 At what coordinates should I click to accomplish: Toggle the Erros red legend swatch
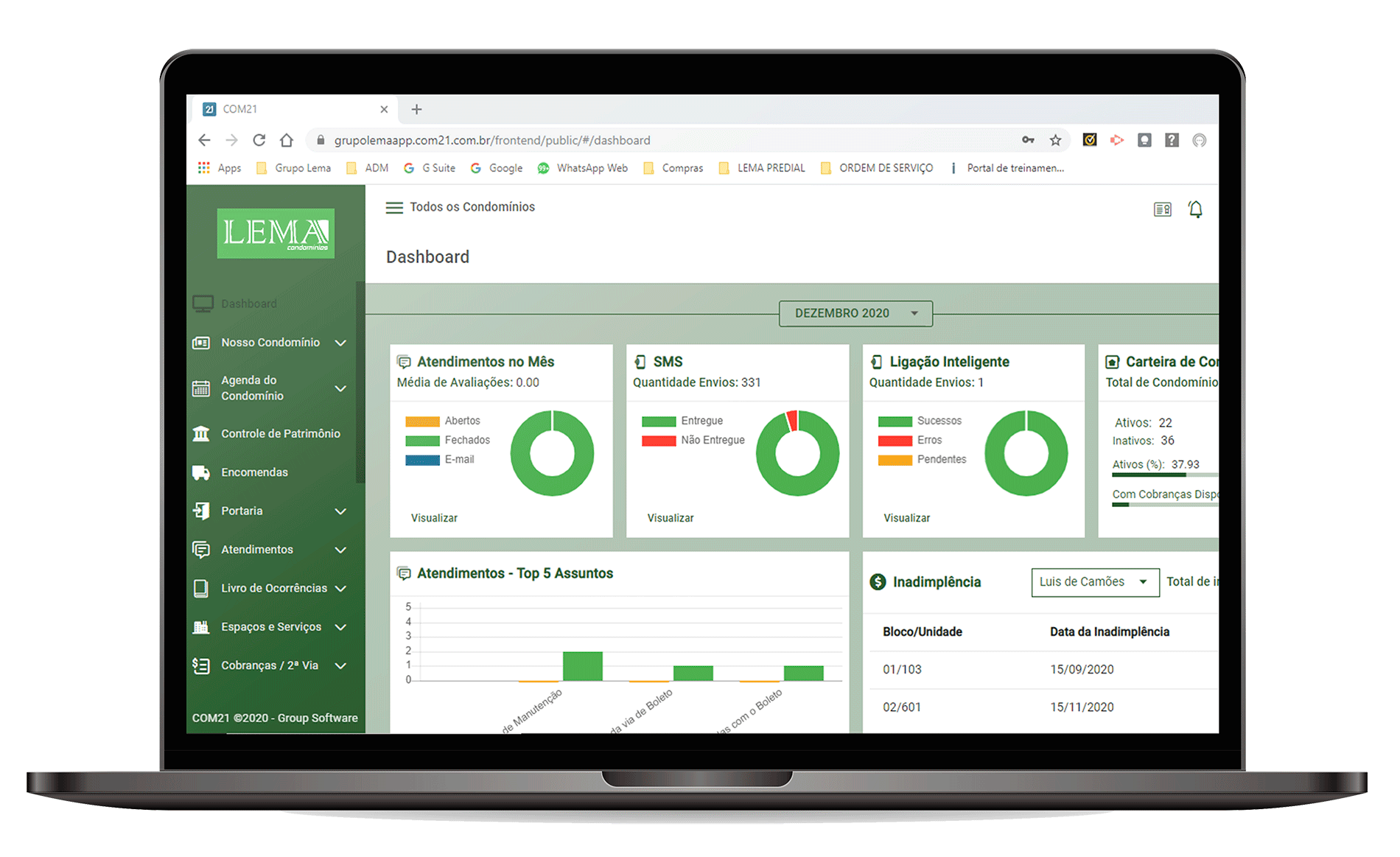[x=895, y=441]
